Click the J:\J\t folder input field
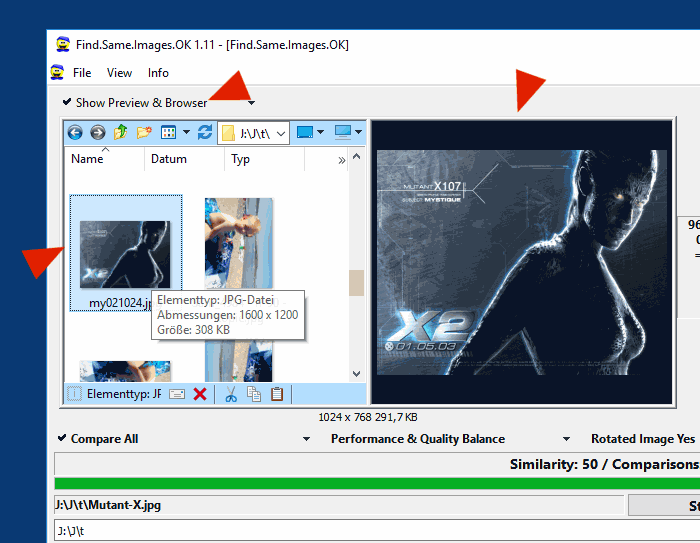The image size is (700, 543). [x=377, y=531]
